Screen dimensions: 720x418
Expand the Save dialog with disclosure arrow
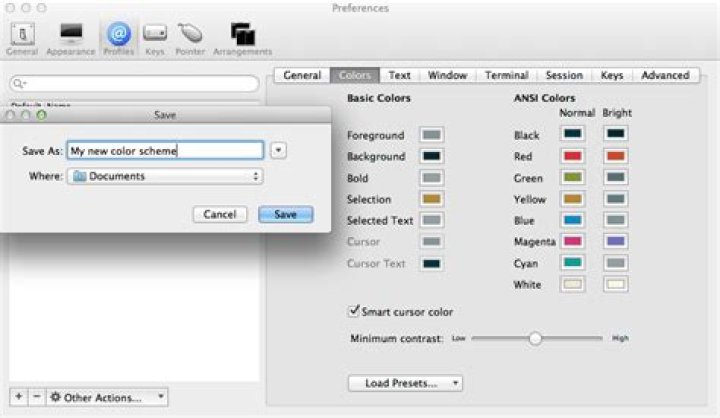(278, 150)
